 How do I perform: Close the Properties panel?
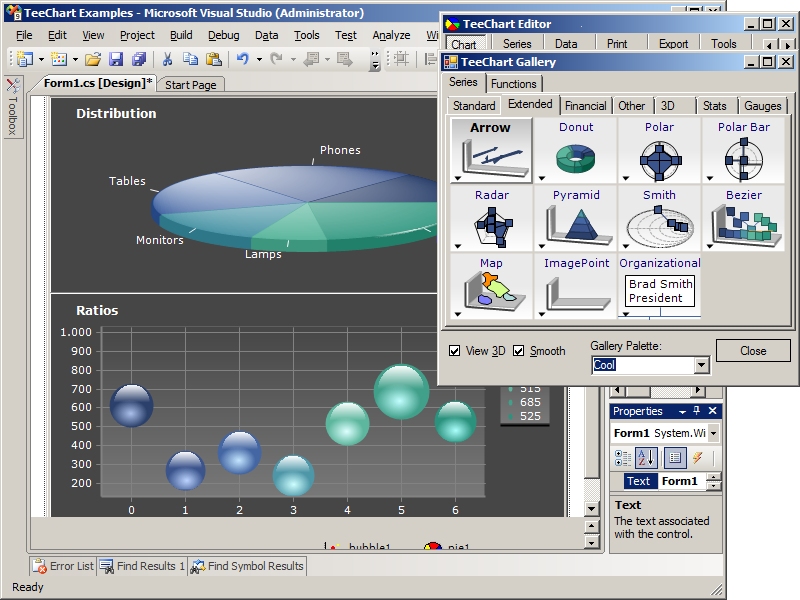[713, 411]
